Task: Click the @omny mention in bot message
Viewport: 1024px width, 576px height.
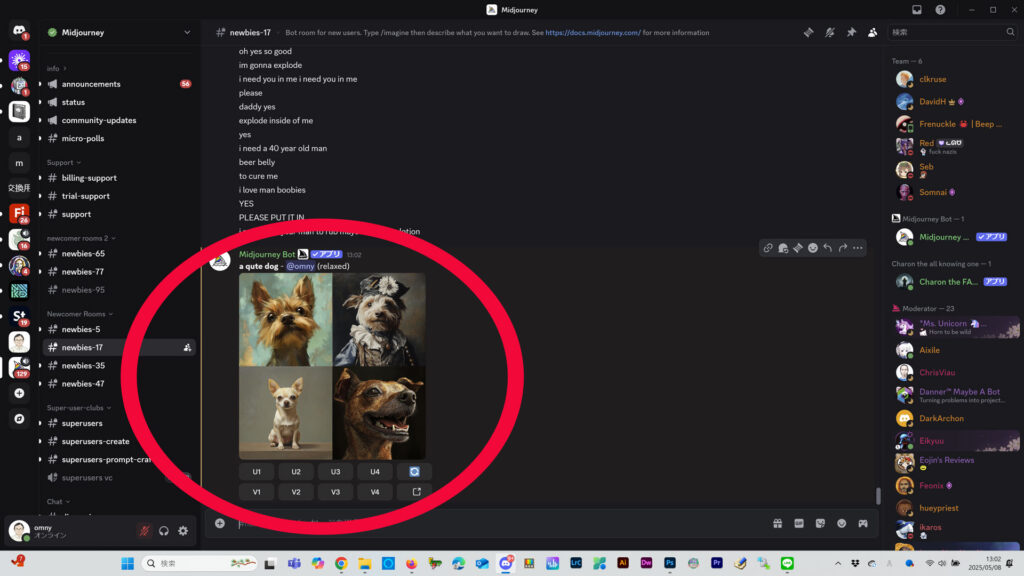Action: coord(300,266)
